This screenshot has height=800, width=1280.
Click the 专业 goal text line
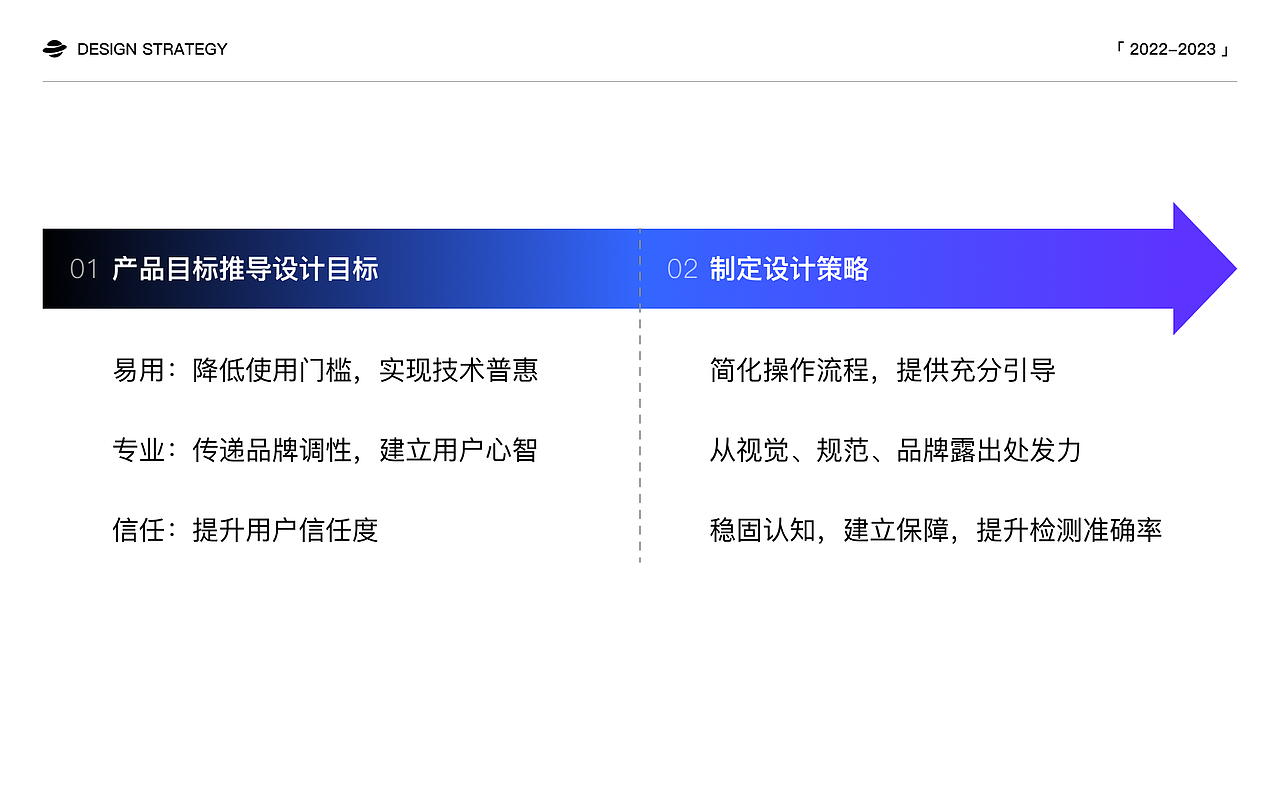point(326,450)
